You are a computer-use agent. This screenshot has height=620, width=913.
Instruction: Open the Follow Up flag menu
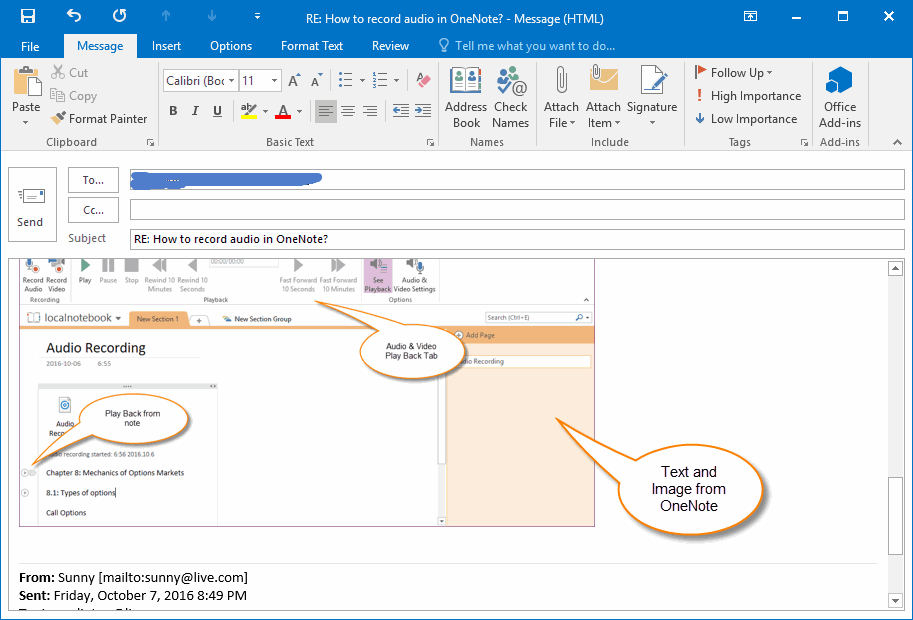click(734, 73)
